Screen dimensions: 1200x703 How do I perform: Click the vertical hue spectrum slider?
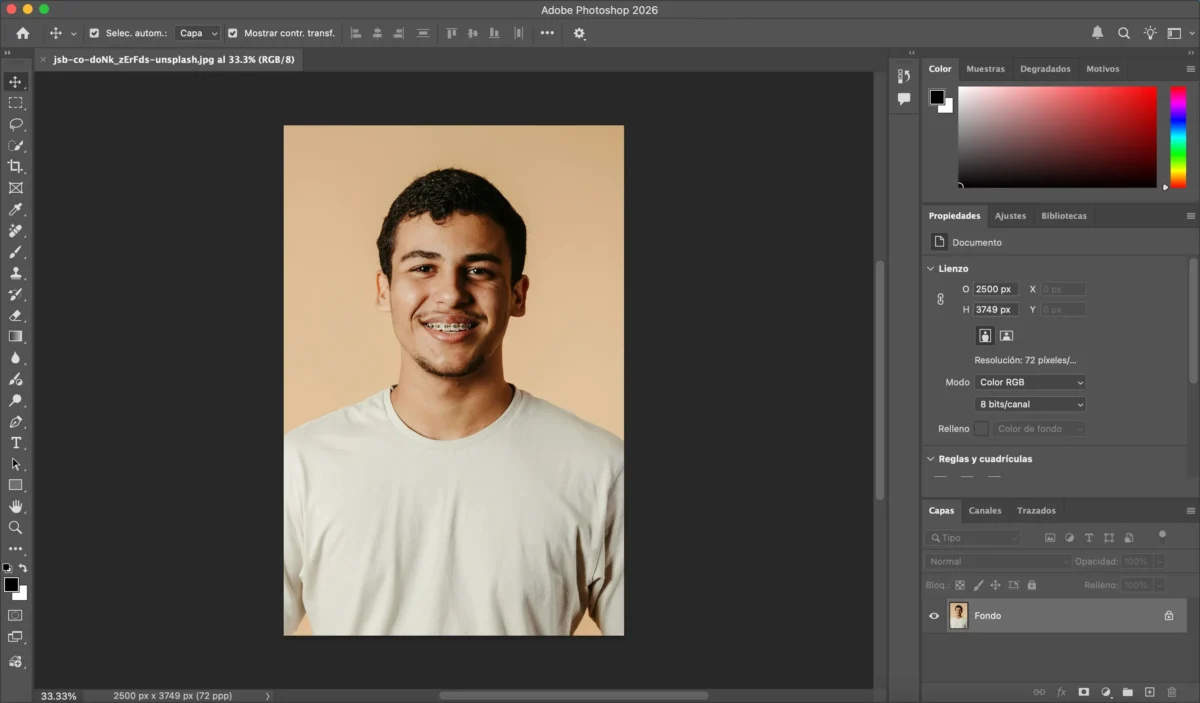pos(1178,136)
